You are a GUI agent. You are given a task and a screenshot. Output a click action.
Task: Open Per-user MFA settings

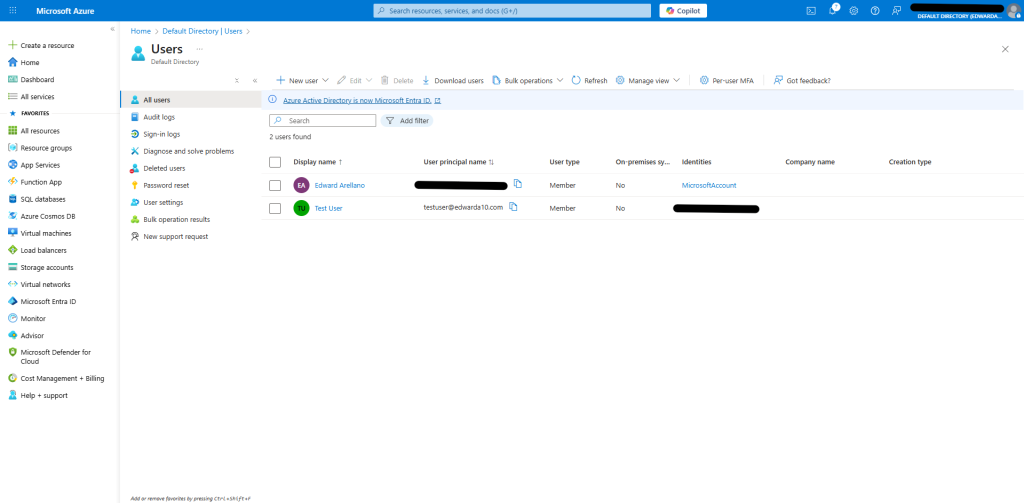(x=726, y=80)
